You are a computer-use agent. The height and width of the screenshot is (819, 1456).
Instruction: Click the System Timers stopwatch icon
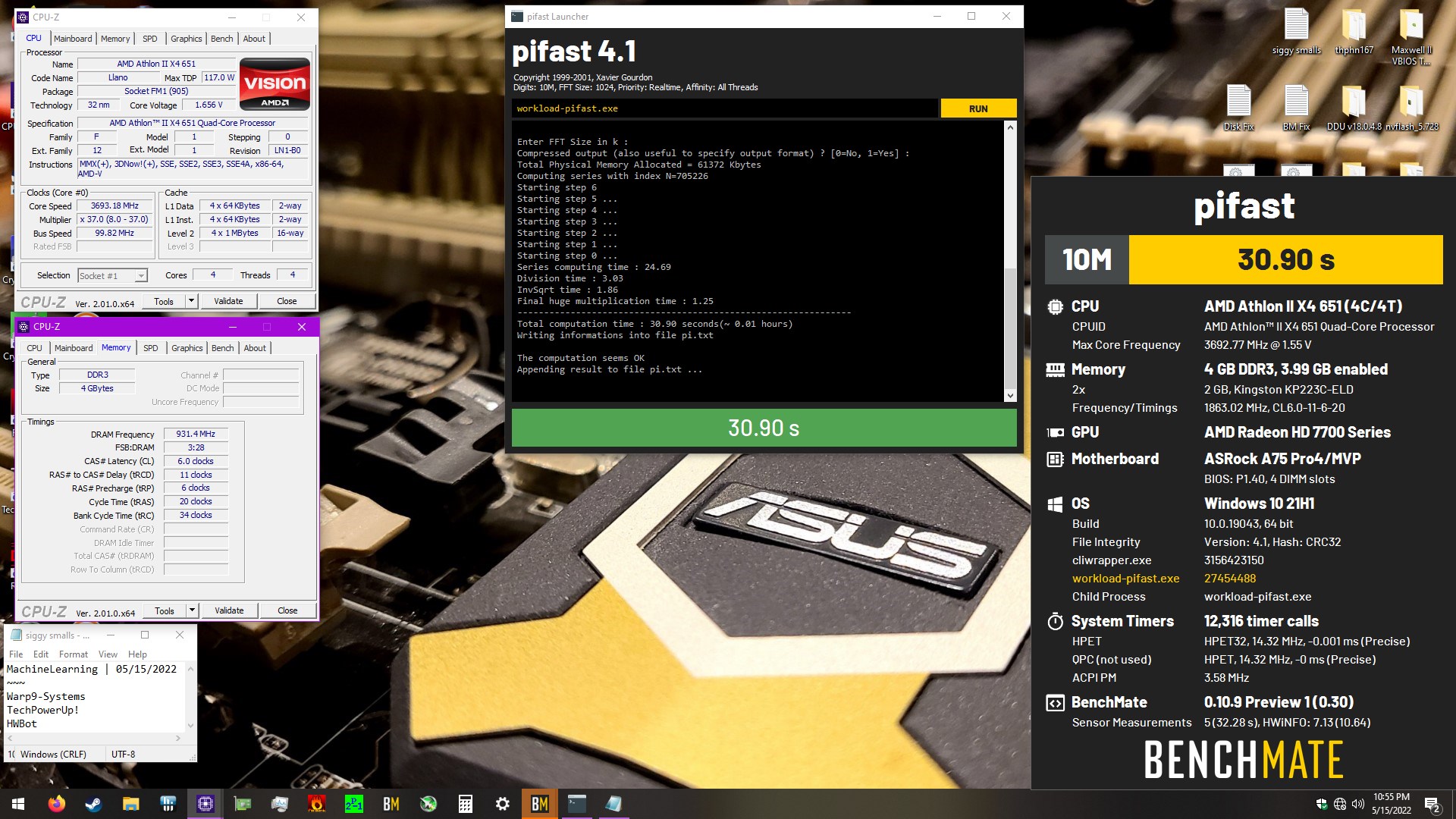click(x=1055, y=621)
